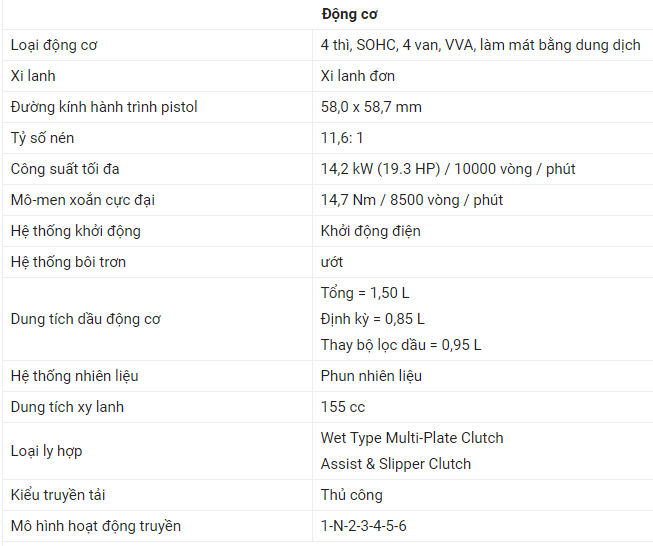Click the 'Đường kính hành trình pistol' label
The height and width of the screenshot is (546, 653).
[x=104, y=107]
